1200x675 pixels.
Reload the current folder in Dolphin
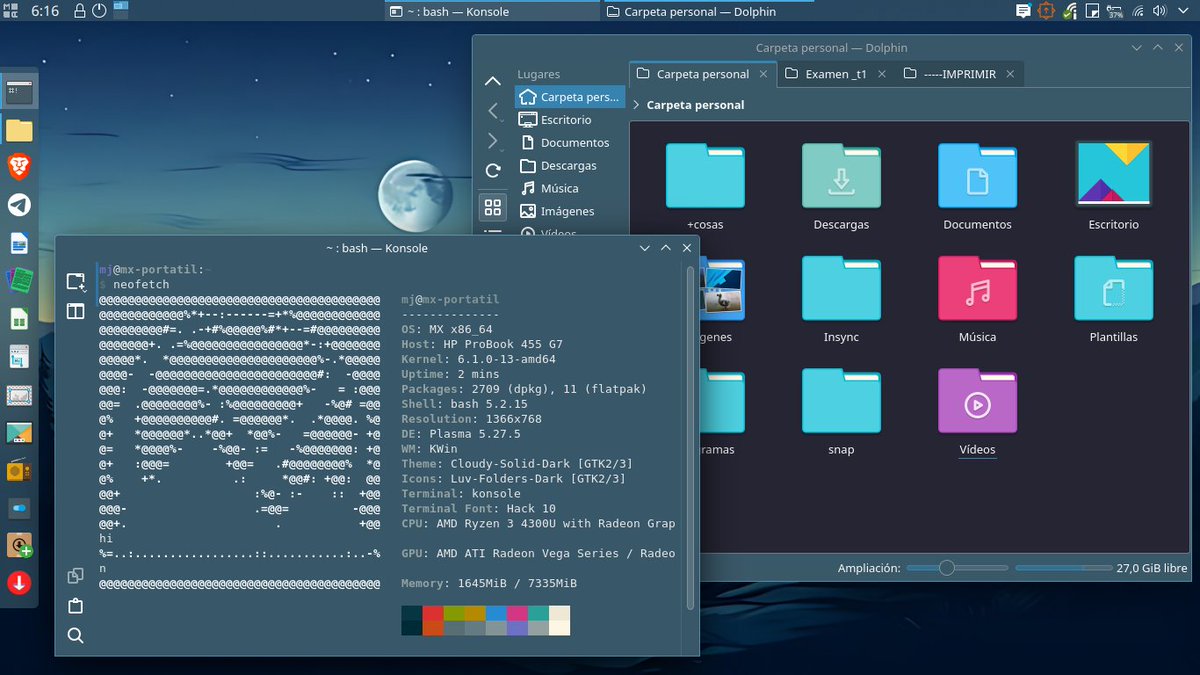point(492,171)
